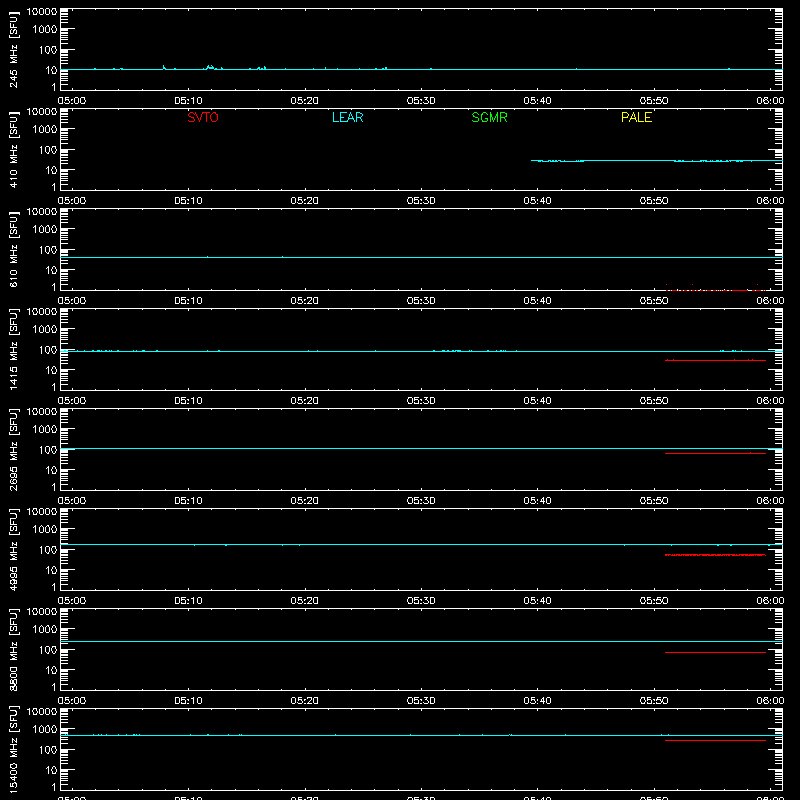
Task: Click the 1000 y-axis label in 15400 MHz panel
Action: point(45,730)
